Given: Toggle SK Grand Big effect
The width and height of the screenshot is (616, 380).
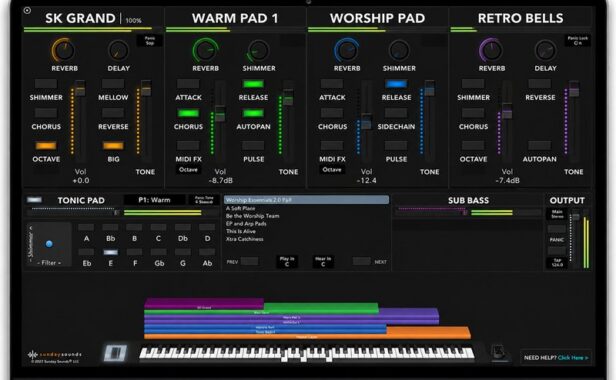Looking at the screenshot, I should (113, 146).
